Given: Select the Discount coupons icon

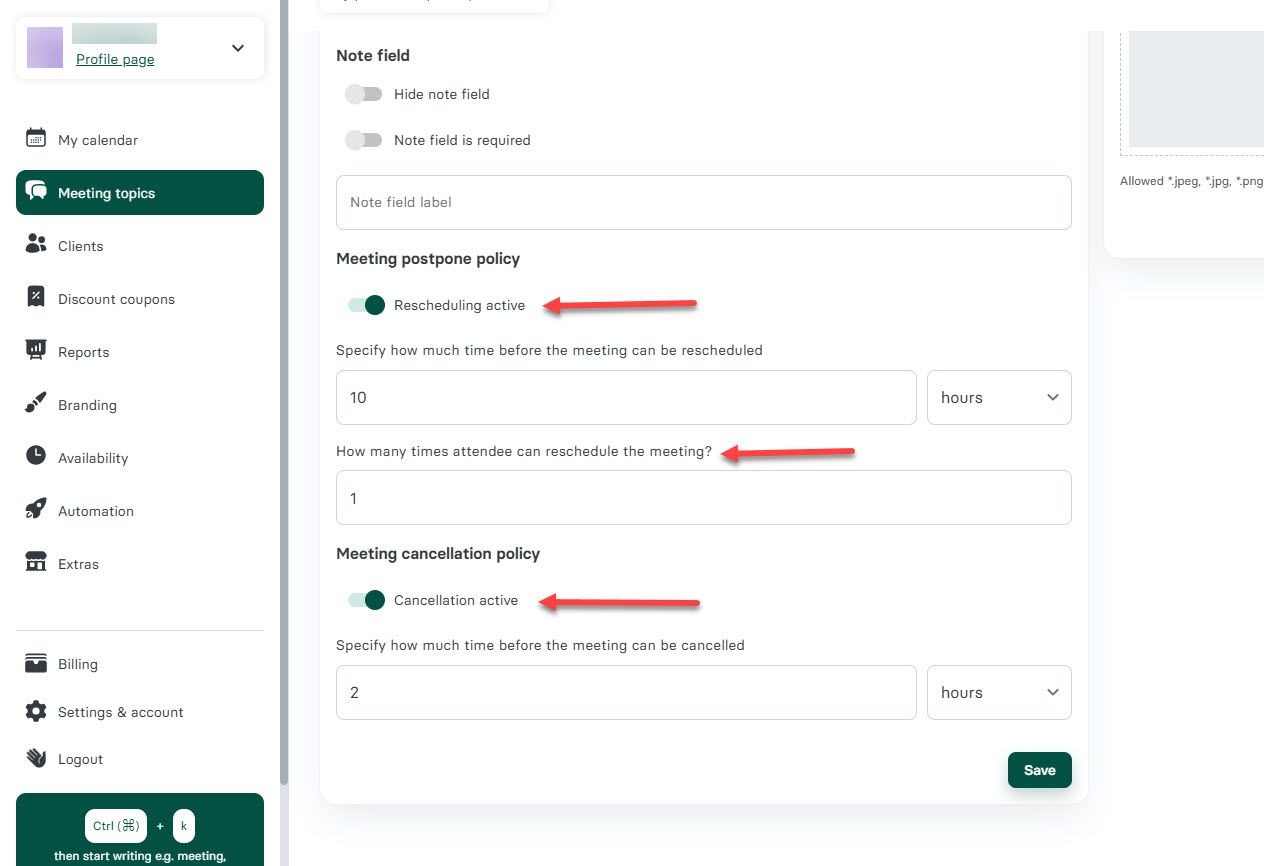Looking at the screenshot, I should (x=35, y=299).
